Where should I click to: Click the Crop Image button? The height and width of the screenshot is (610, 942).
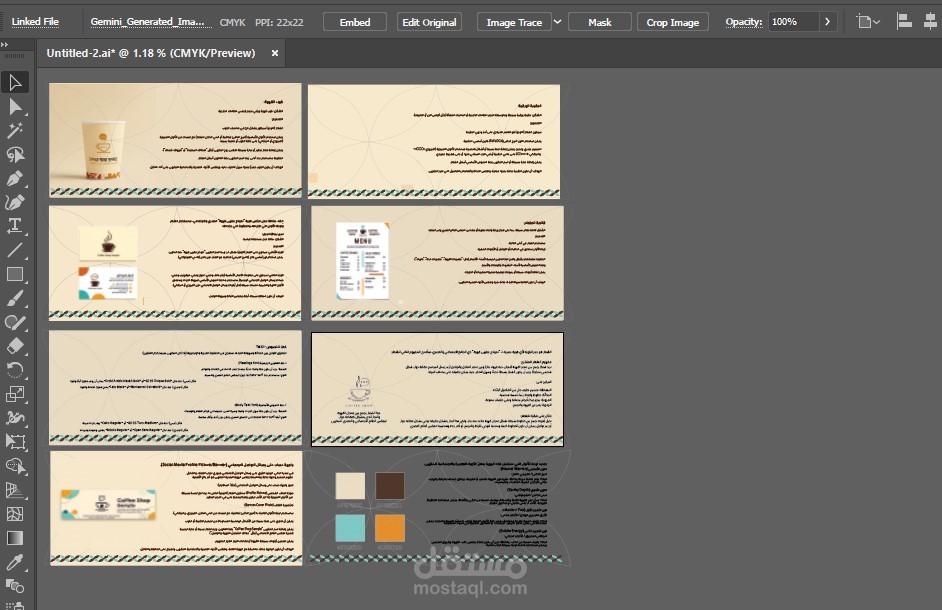tap(672, 22)
